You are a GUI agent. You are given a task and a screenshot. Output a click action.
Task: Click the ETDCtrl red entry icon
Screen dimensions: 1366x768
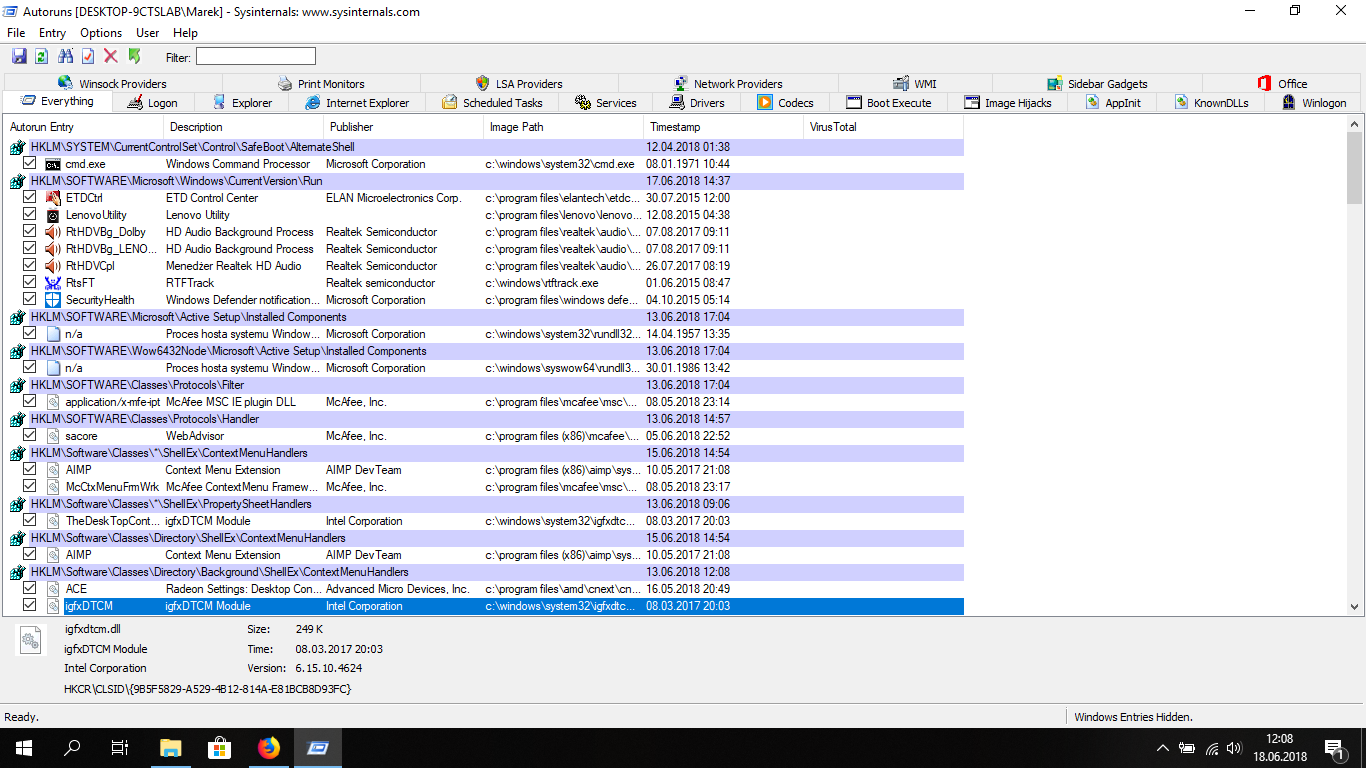pyautogui.click(x=53, y=198)
